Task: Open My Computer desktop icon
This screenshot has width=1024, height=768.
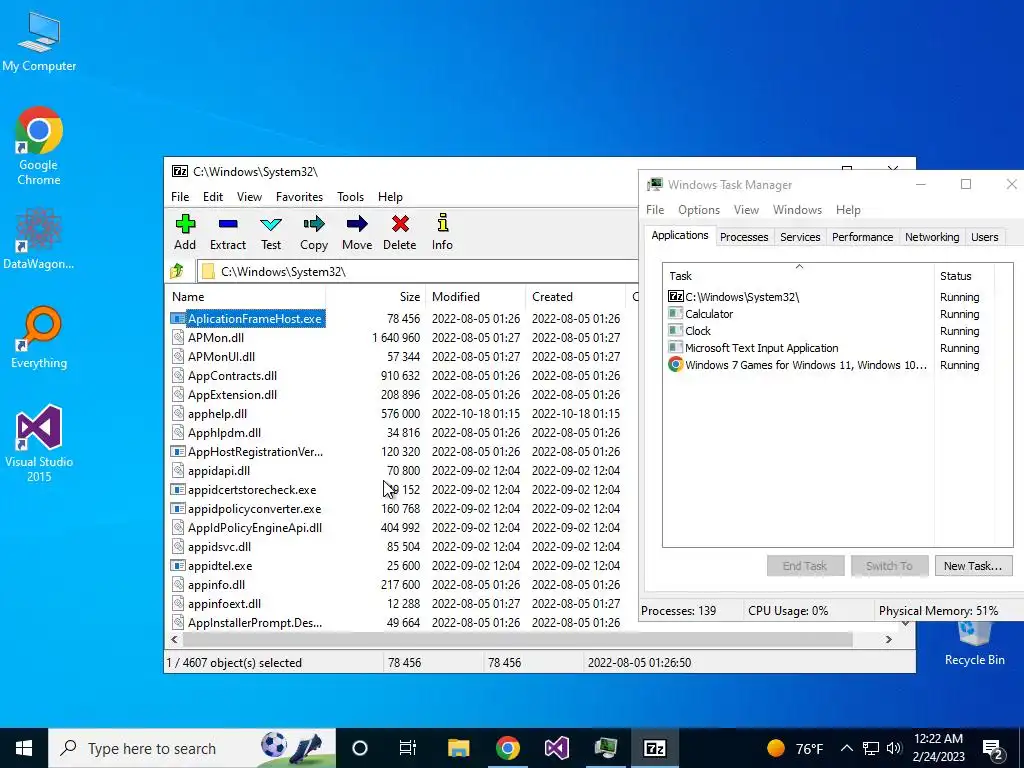Action: [39, 42]
